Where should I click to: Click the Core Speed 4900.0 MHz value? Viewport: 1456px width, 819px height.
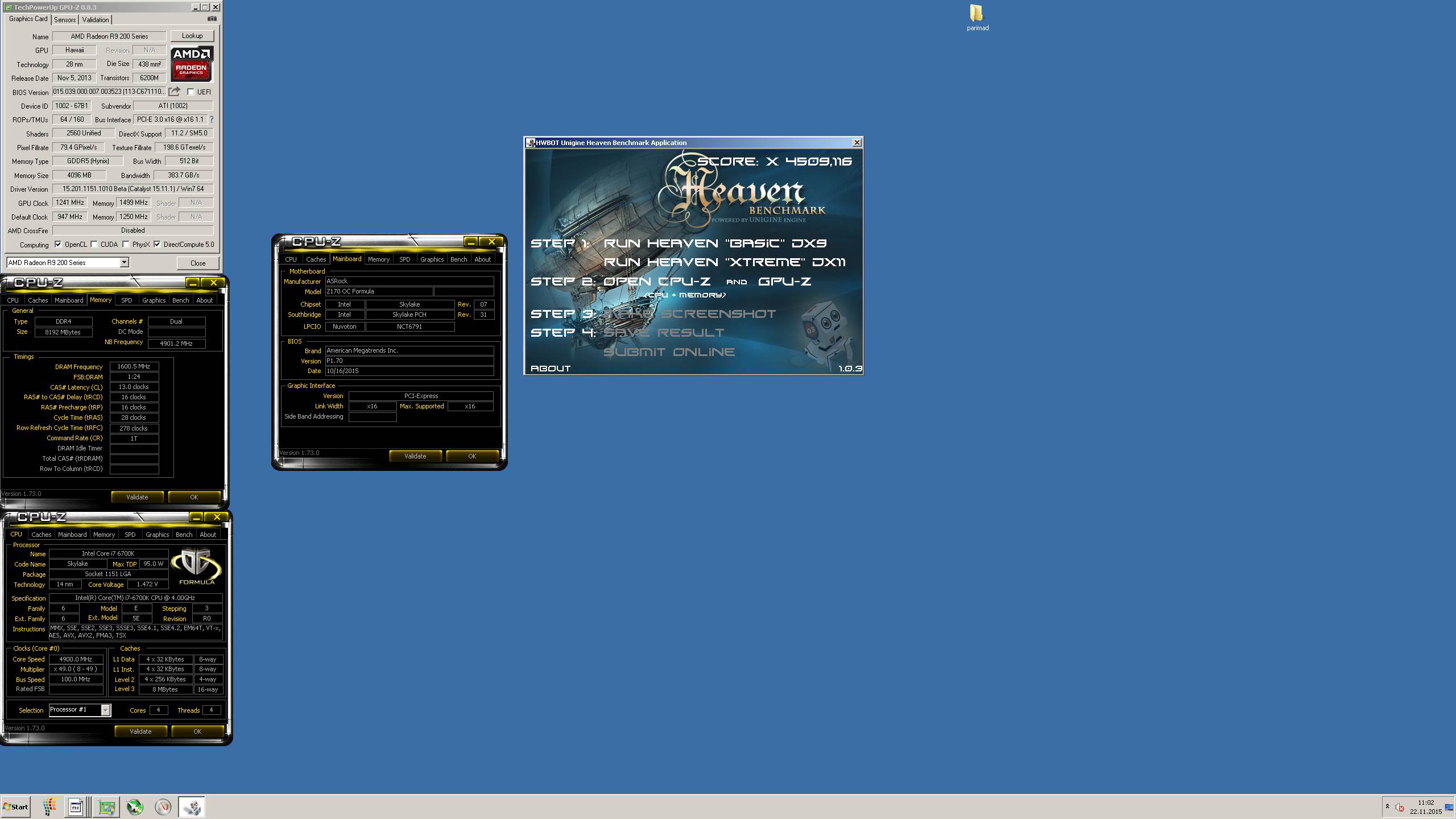[x=76, y=660]
